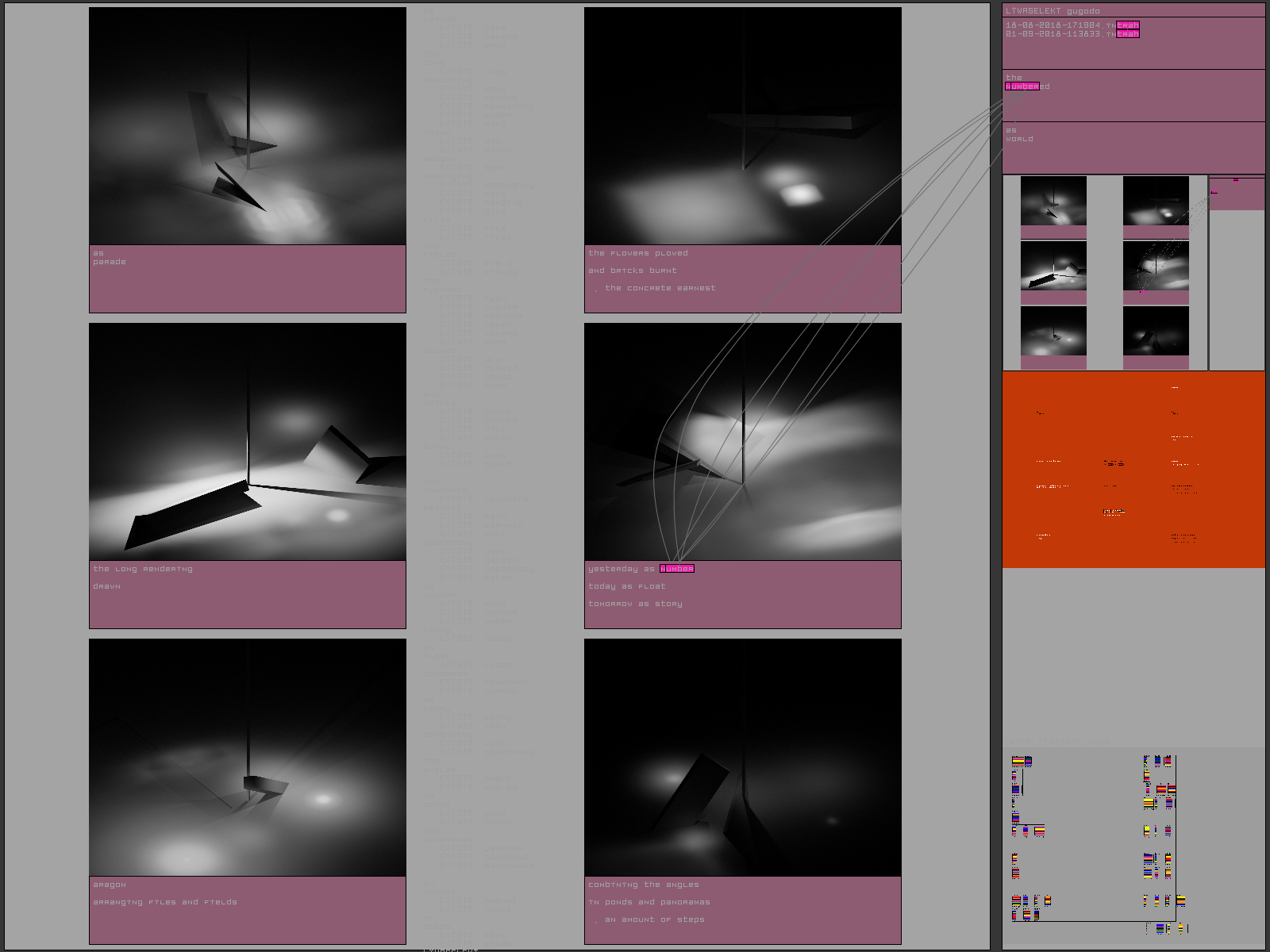Select the "aragon arranging files and fields" caption
Viewport: 1270px width, 952px height.
(x=248, y=911)
